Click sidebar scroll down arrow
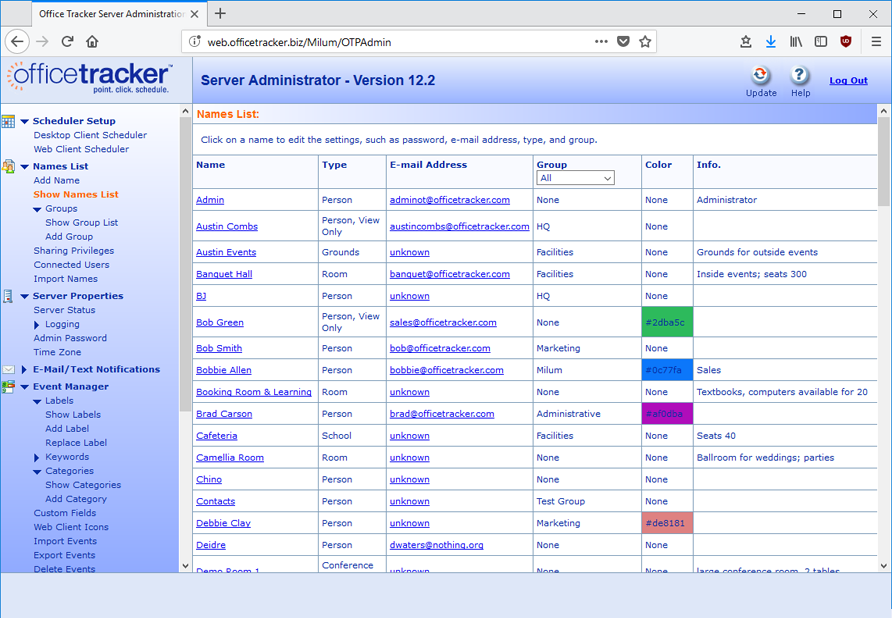 pyautogui.click(x=185, y=566)
